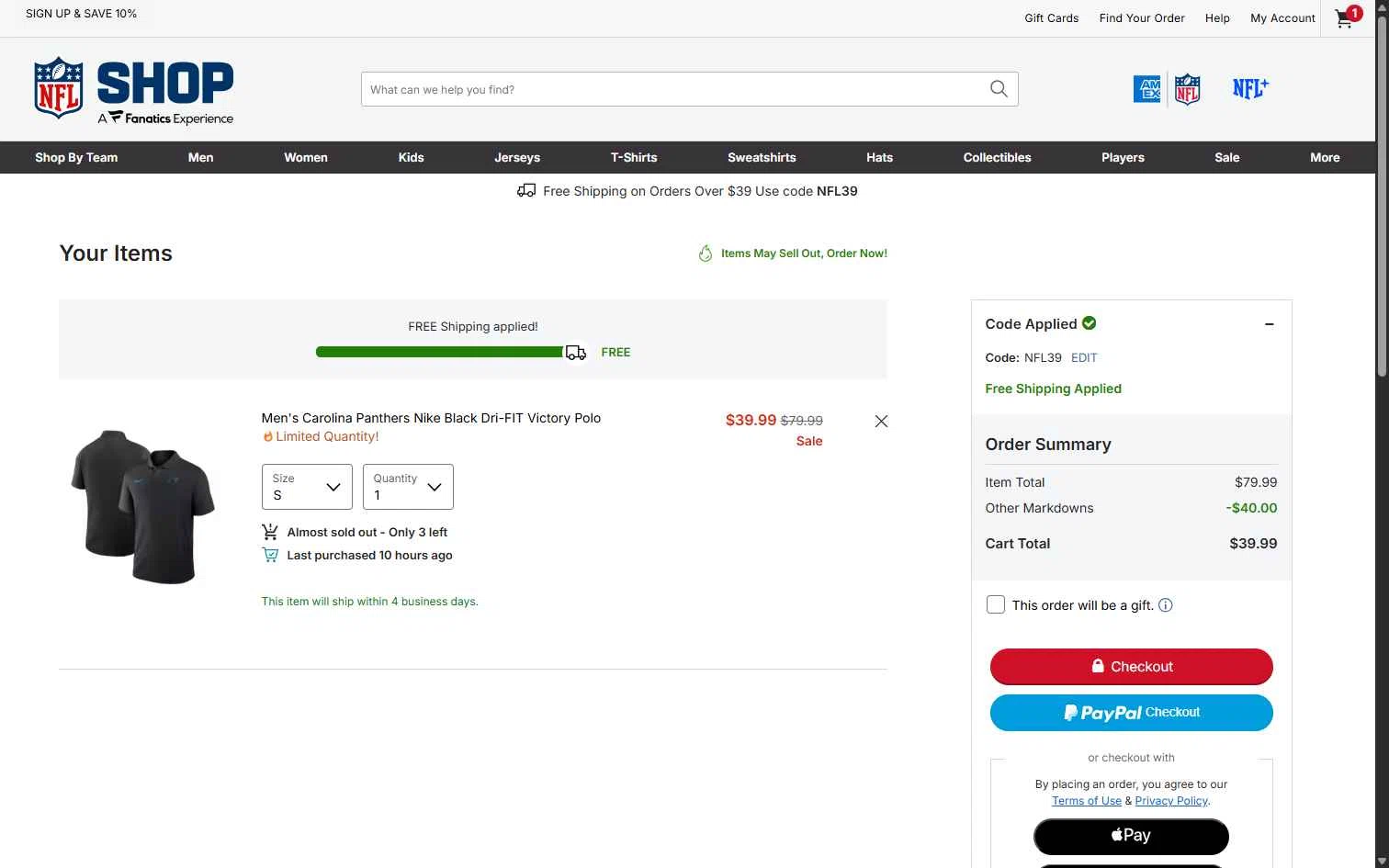Open My Account
Viewport: 1389px width, 868px height.
tap(1282, 18)
